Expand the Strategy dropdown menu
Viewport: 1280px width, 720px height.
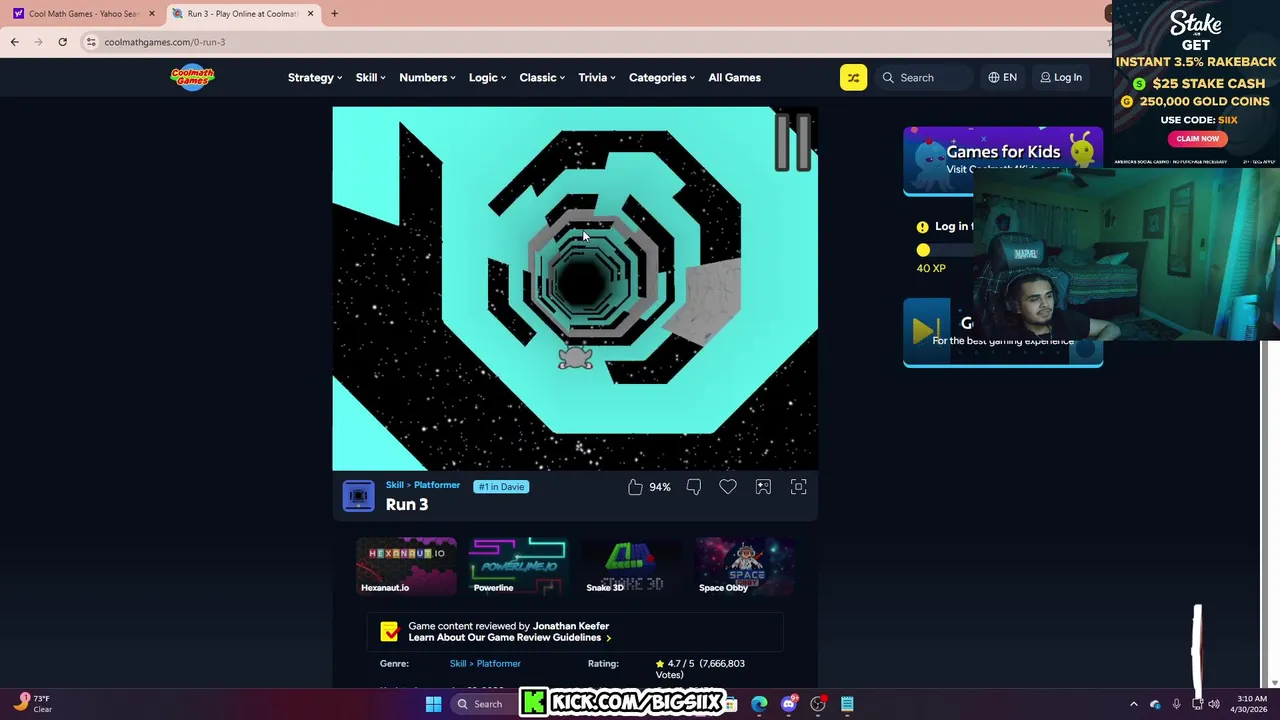tap(315, 77)
